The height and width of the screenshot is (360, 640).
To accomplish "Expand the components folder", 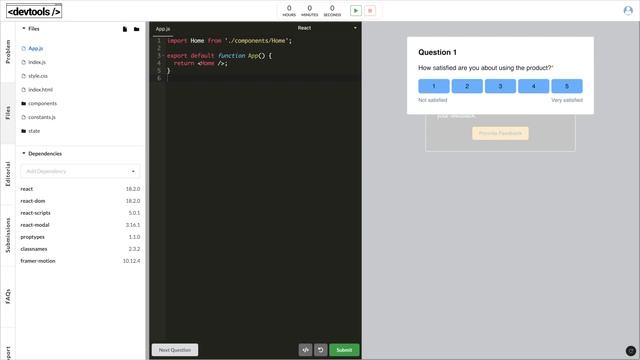I will (x=42, y=104).
